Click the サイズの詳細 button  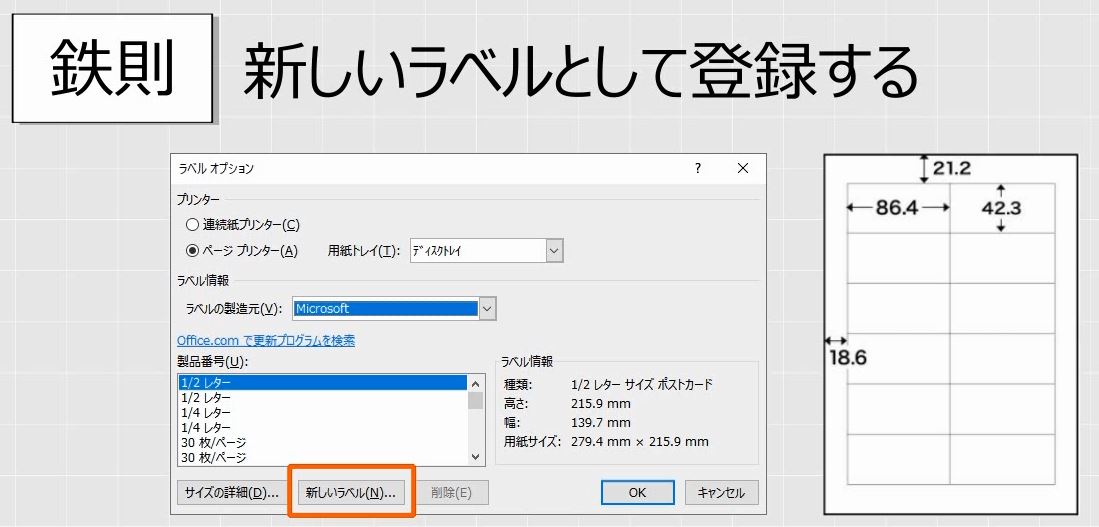[231, 493]
